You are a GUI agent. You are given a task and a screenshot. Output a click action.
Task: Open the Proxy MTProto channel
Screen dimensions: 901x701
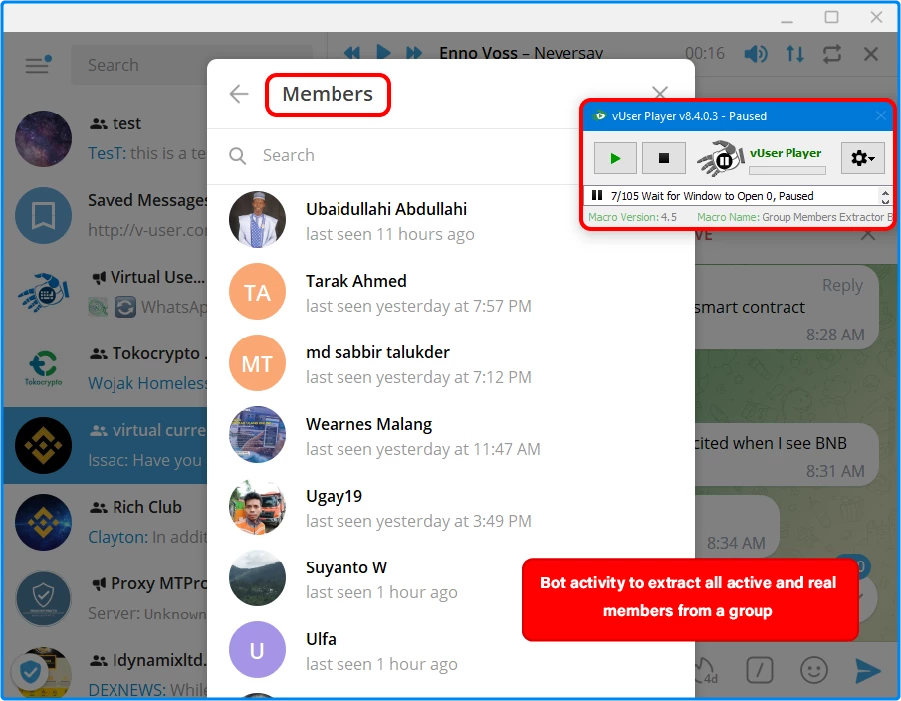point(106,599)
